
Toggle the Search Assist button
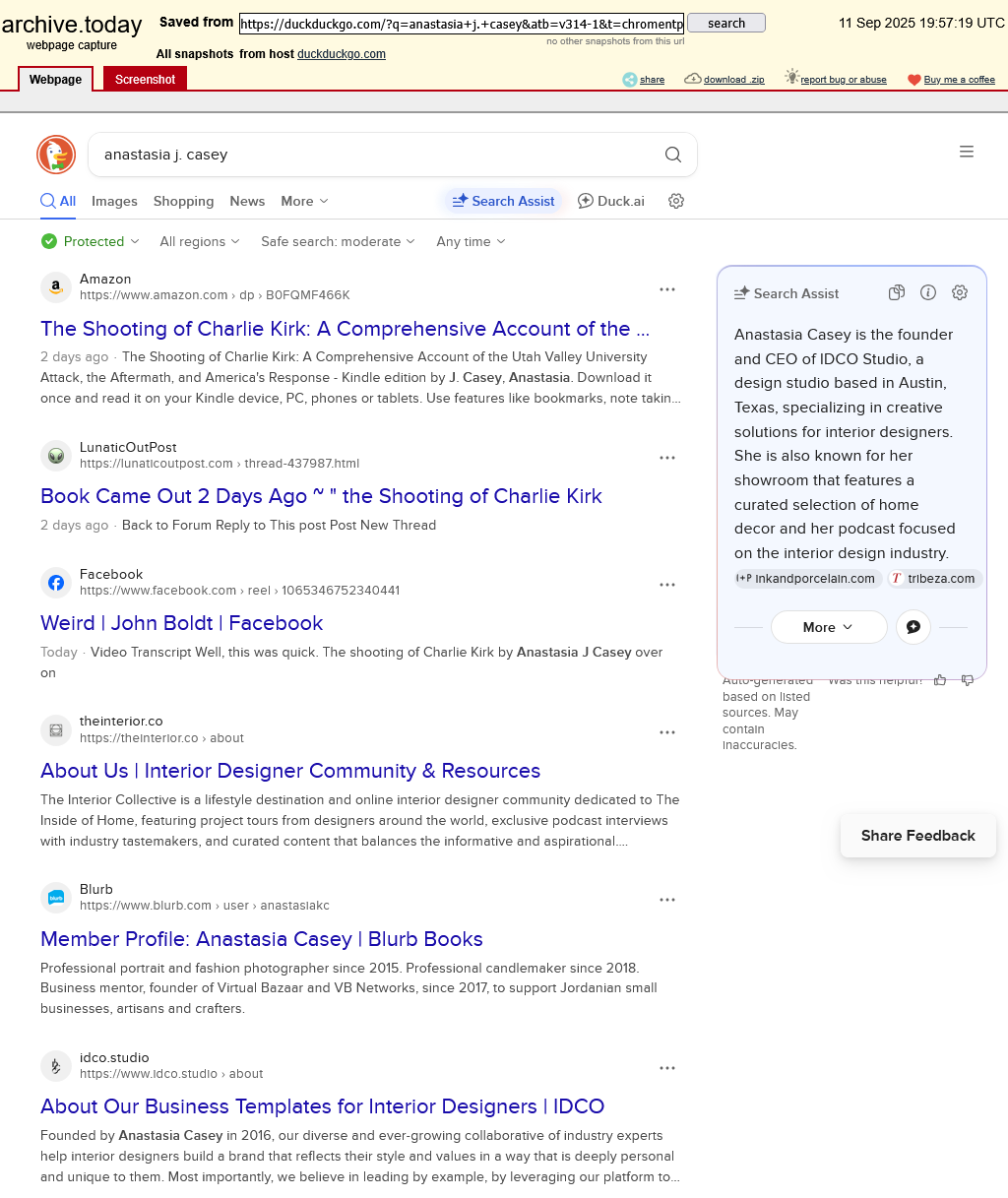503,201
